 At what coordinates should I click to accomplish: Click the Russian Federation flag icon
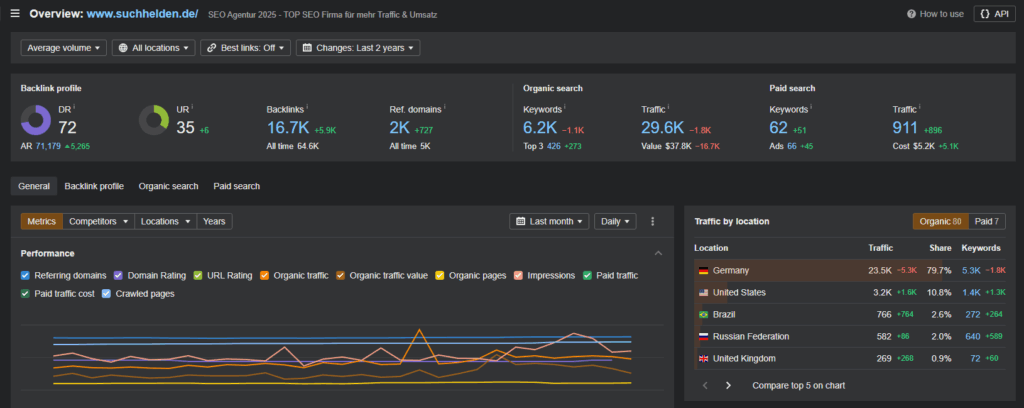click(x=703, y=337)
